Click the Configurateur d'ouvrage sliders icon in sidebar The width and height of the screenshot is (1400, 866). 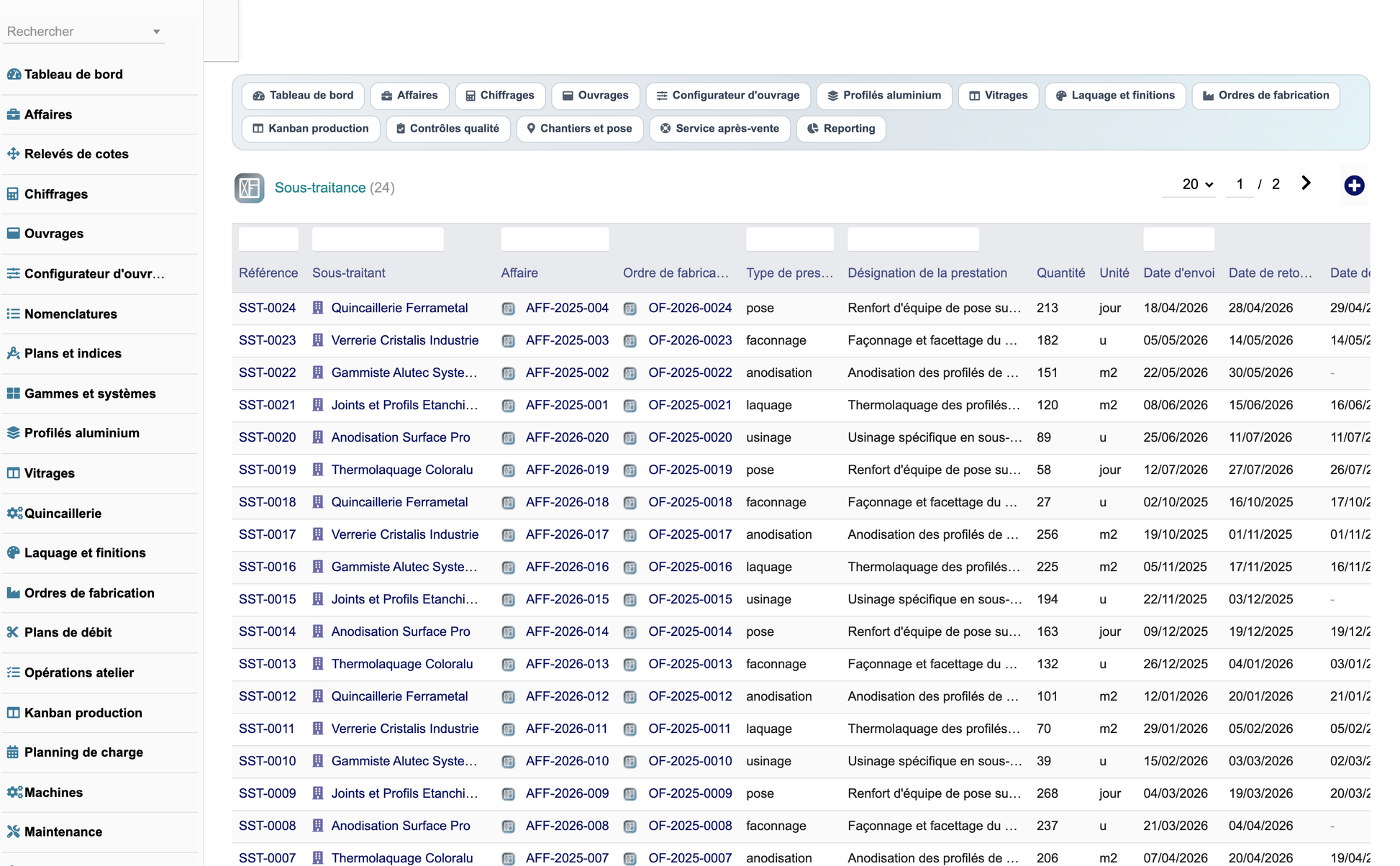pos(14,273)
